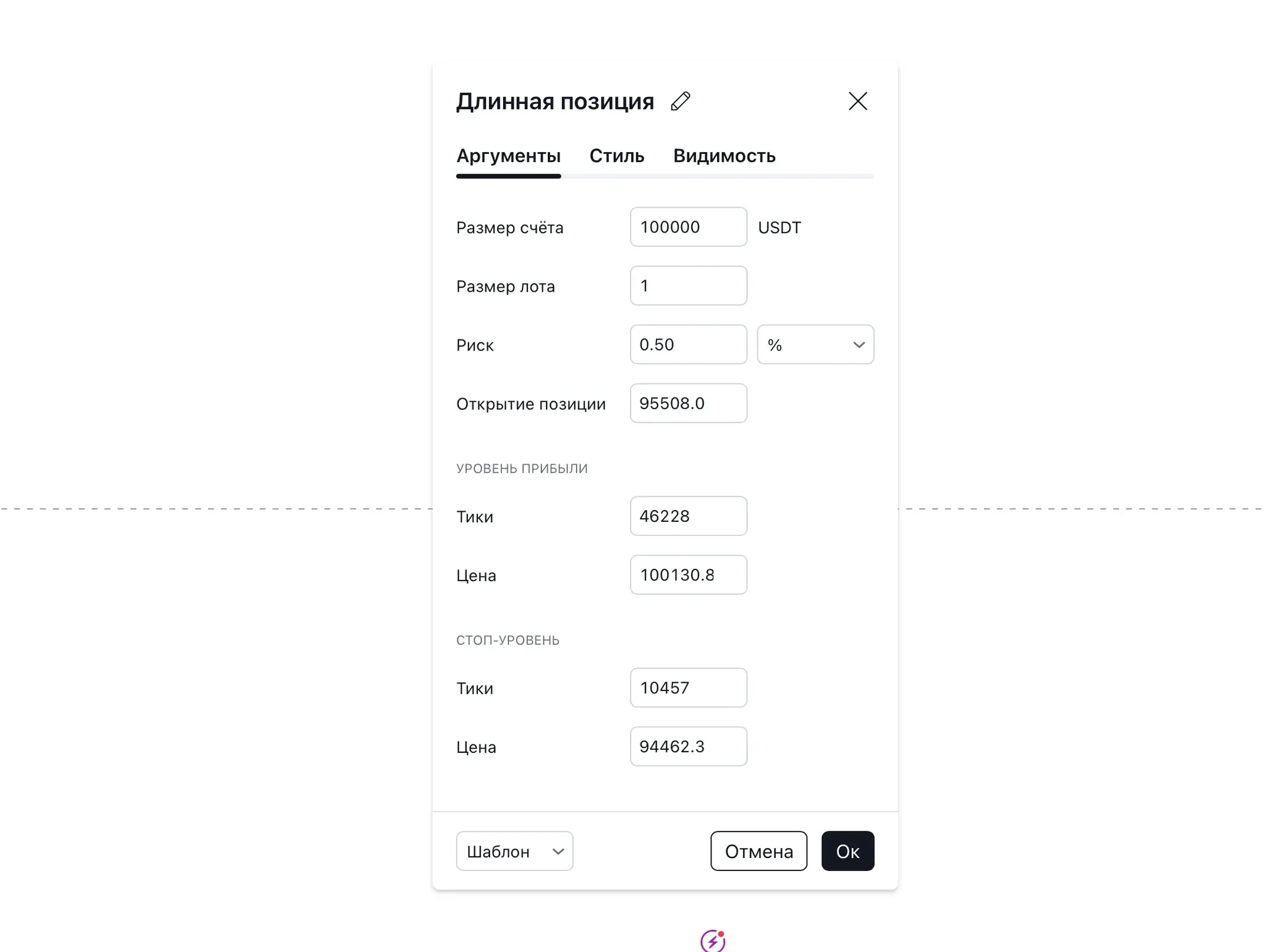Focus stop level Тики field 10457

pos(688,687)
